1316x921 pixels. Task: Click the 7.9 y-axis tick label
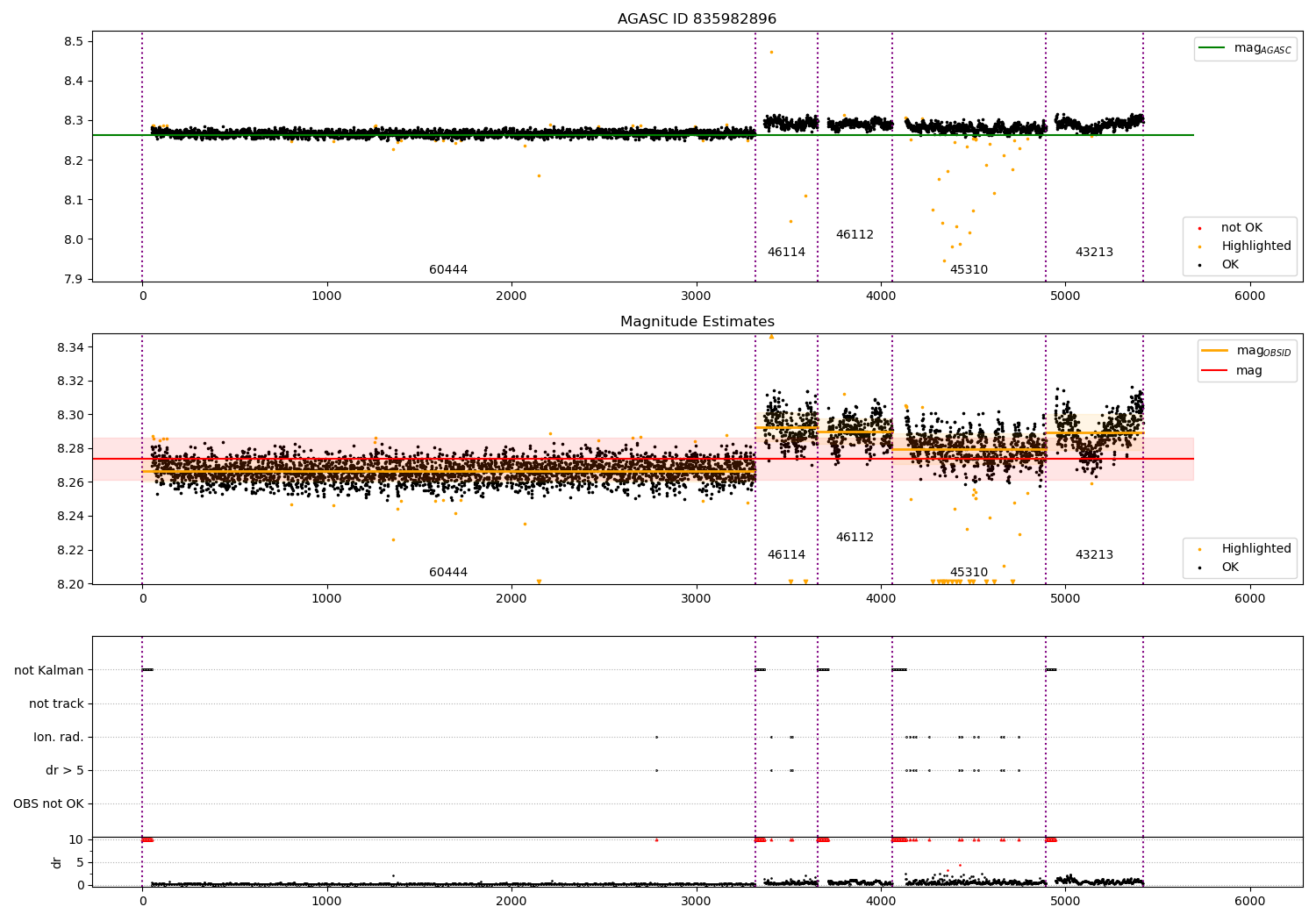coord(74,280)
